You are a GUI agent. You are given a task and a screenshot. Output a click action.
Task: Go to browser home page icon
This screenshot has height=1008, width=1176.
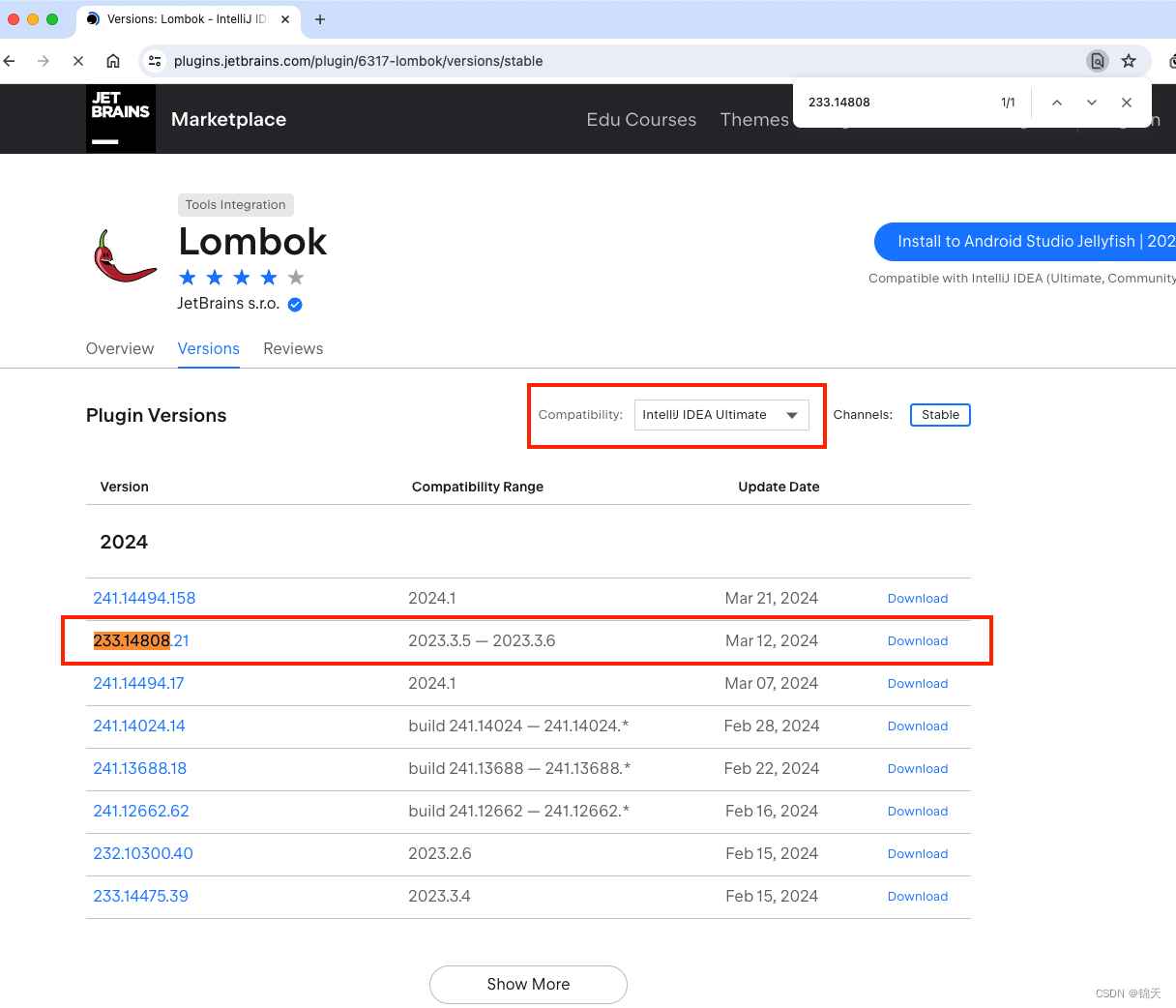point(113,61)
